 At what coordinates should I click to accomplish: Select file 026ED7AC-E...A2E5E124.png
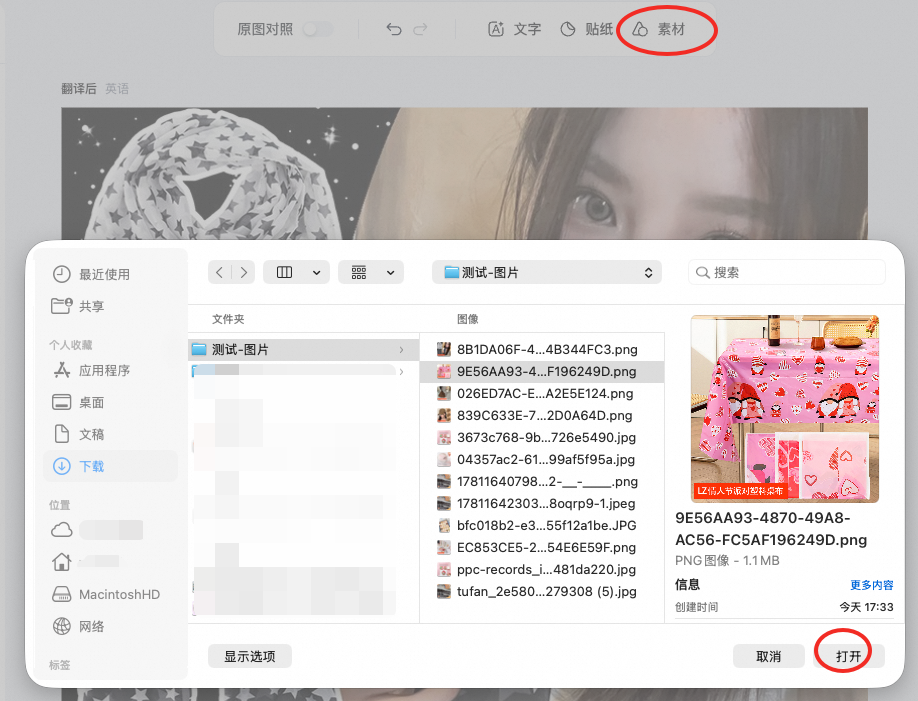542,394
